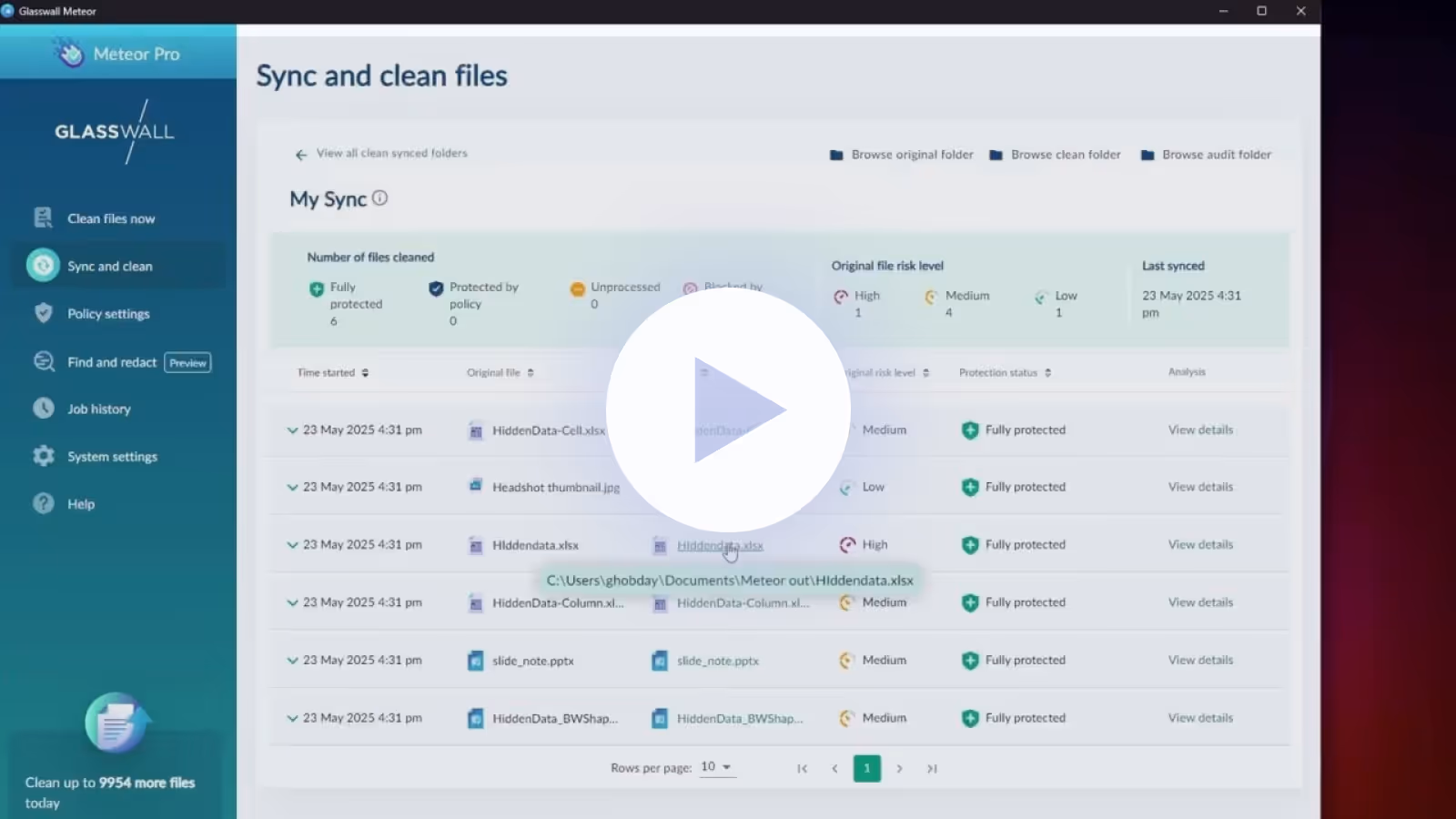
Task: Click the Clean files now icon
Action: [x=43, y=217]
